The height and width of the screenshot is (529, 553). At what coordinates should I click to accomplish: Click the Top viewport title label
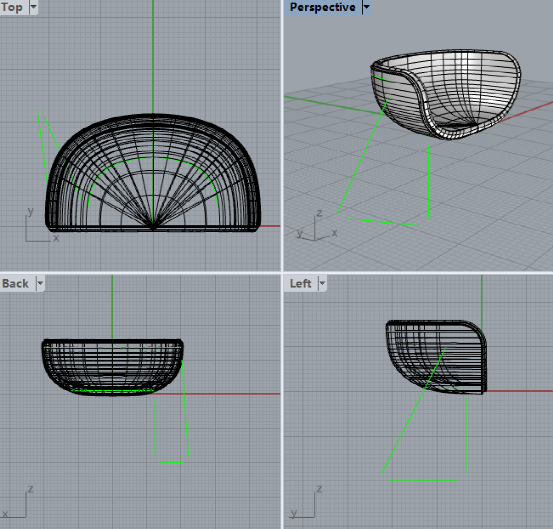[12, 7]
